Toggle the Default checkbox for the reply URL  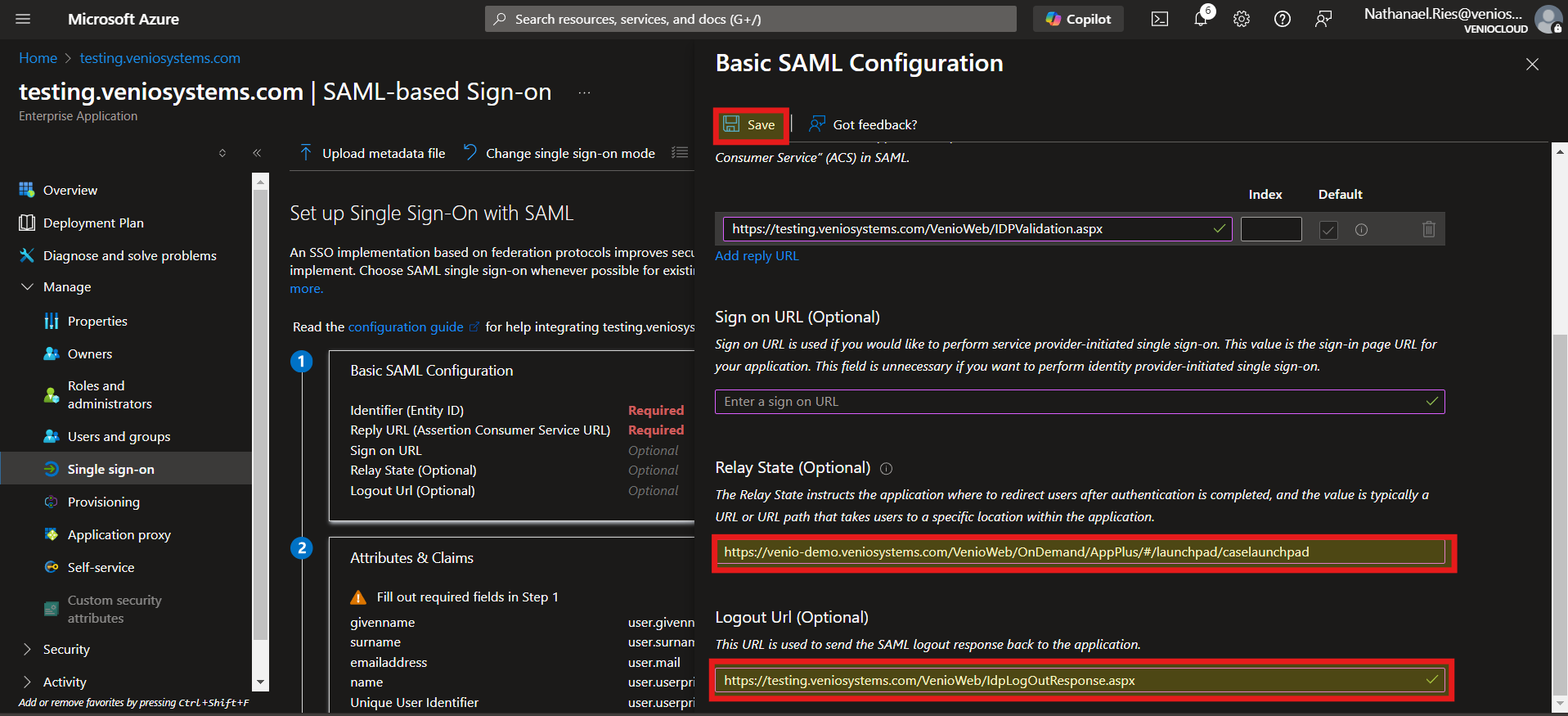pos(1328,230)
